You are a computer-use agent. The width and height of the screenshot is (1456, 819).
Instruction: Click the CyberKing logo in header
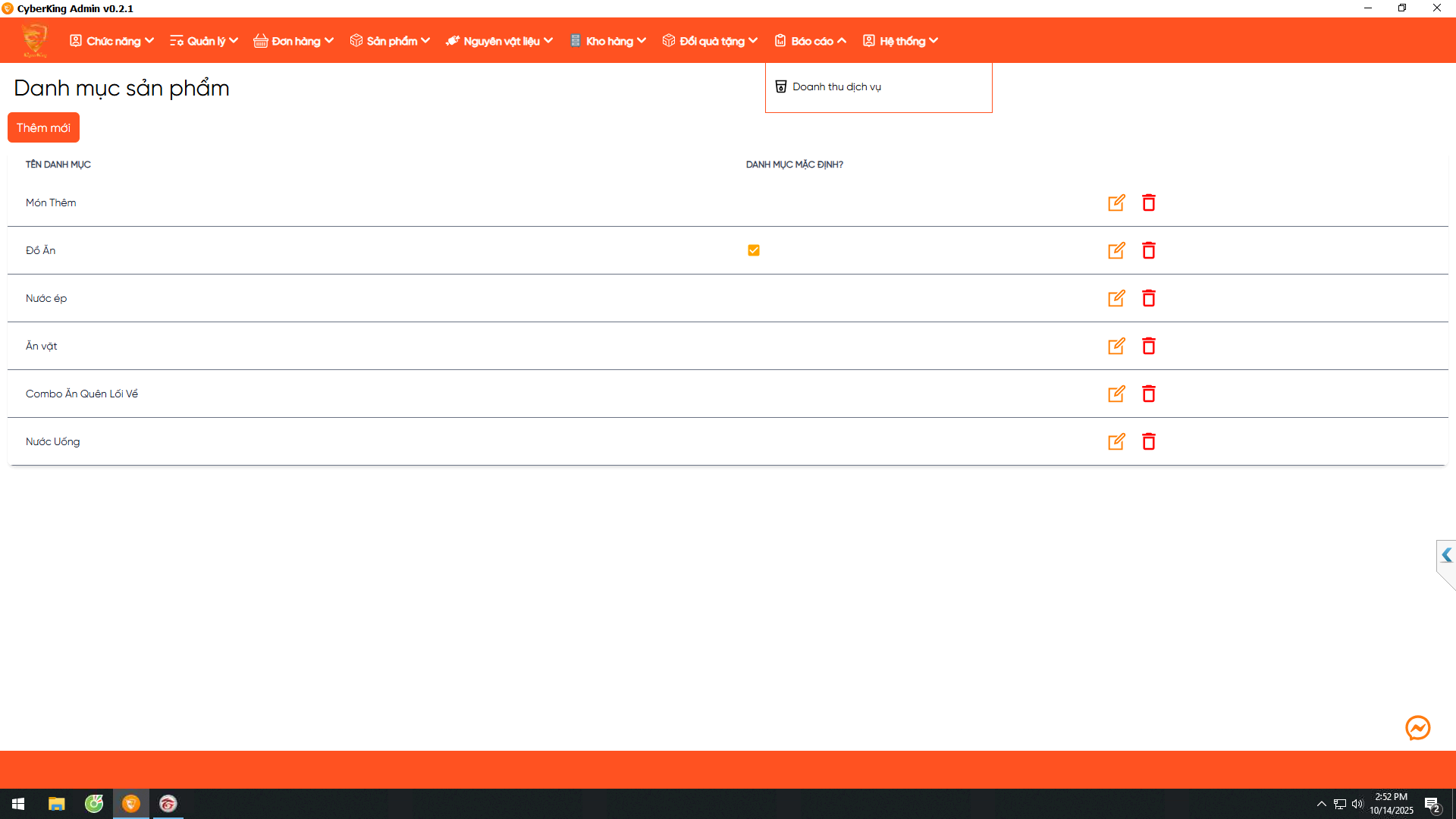tap(35, 40)
